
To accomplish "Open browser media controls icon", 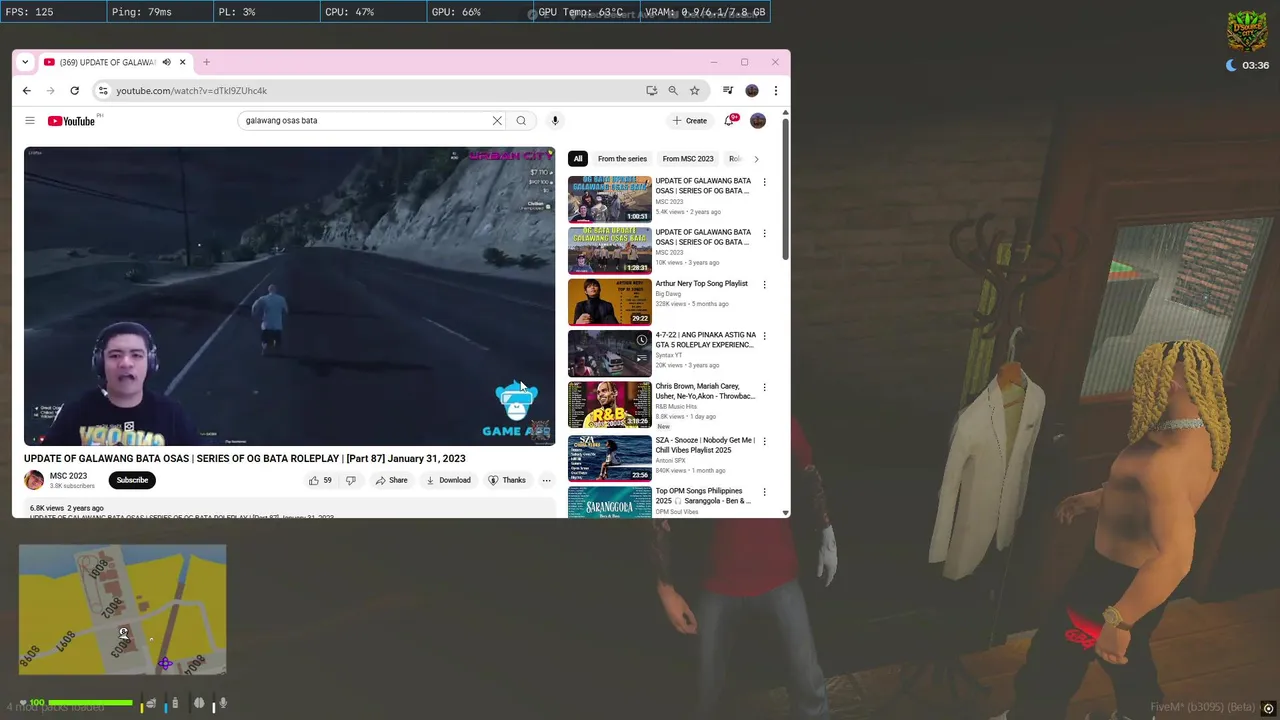I will pyautogui.click(x=728, y=90).
